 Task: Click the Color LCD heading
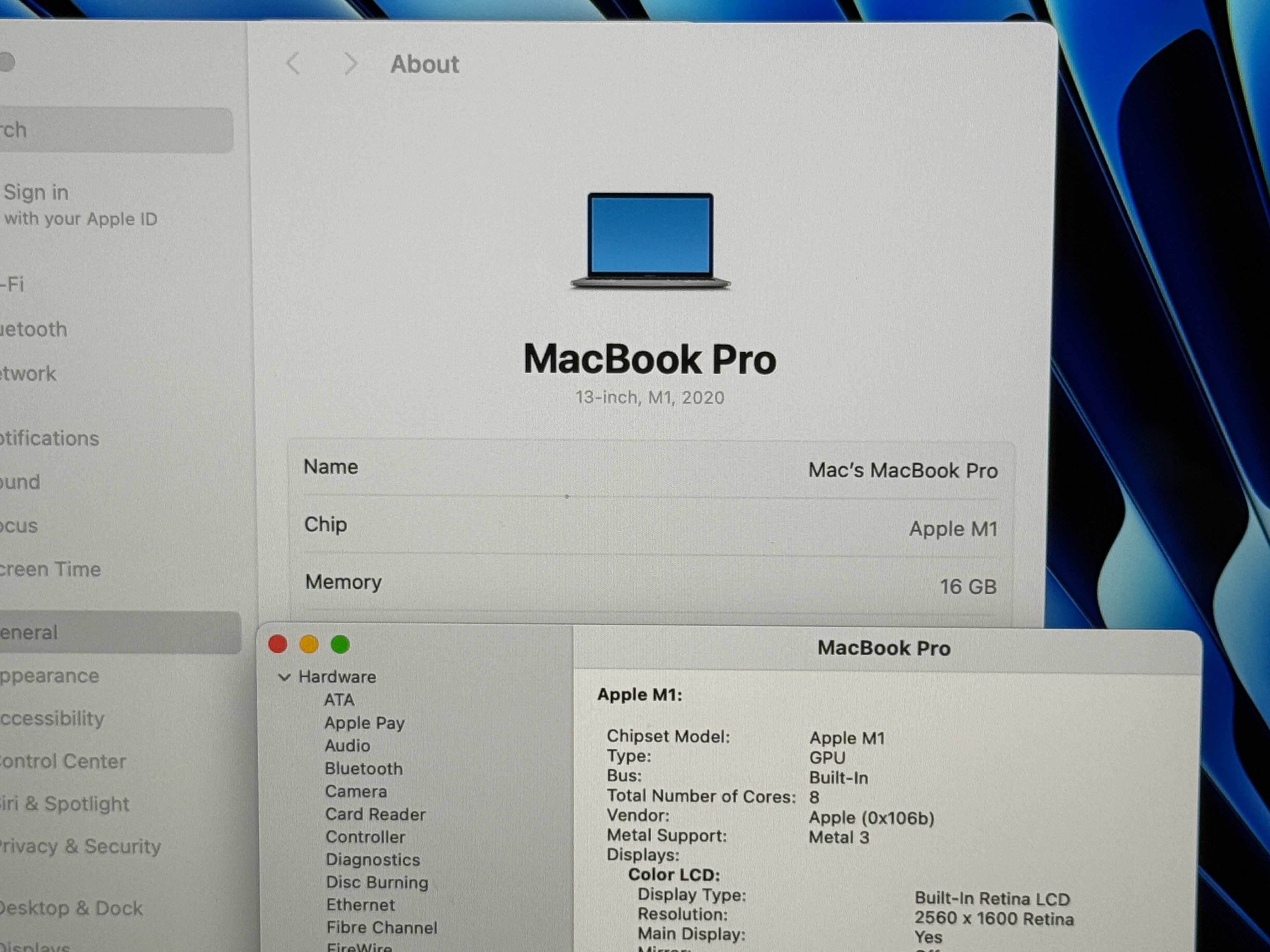point(674,875)
